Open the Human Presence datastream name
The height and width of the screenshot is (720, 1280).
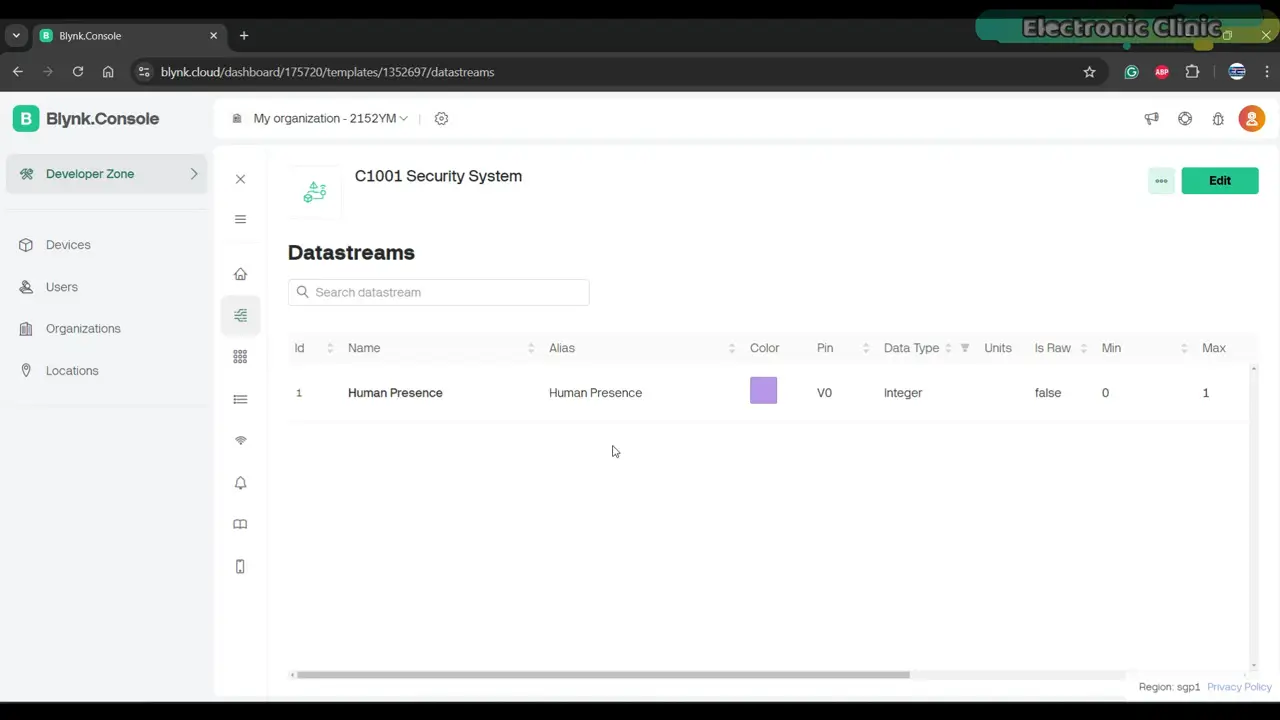tap(395, 393)
